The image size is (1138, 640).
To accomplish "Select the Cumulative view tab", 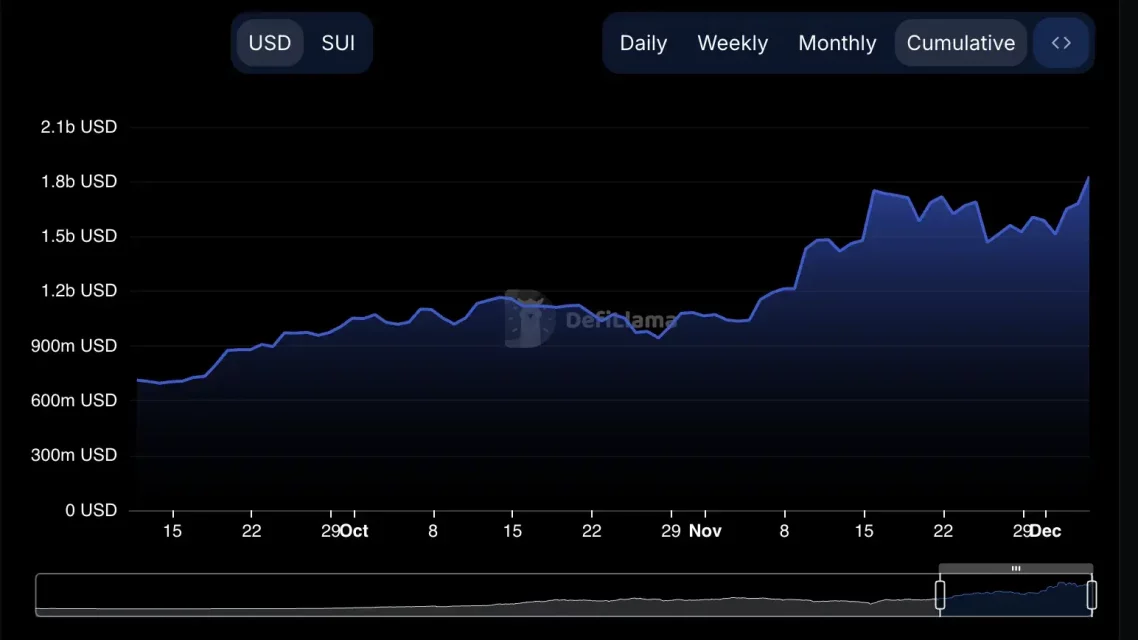I will pos(960,42).
